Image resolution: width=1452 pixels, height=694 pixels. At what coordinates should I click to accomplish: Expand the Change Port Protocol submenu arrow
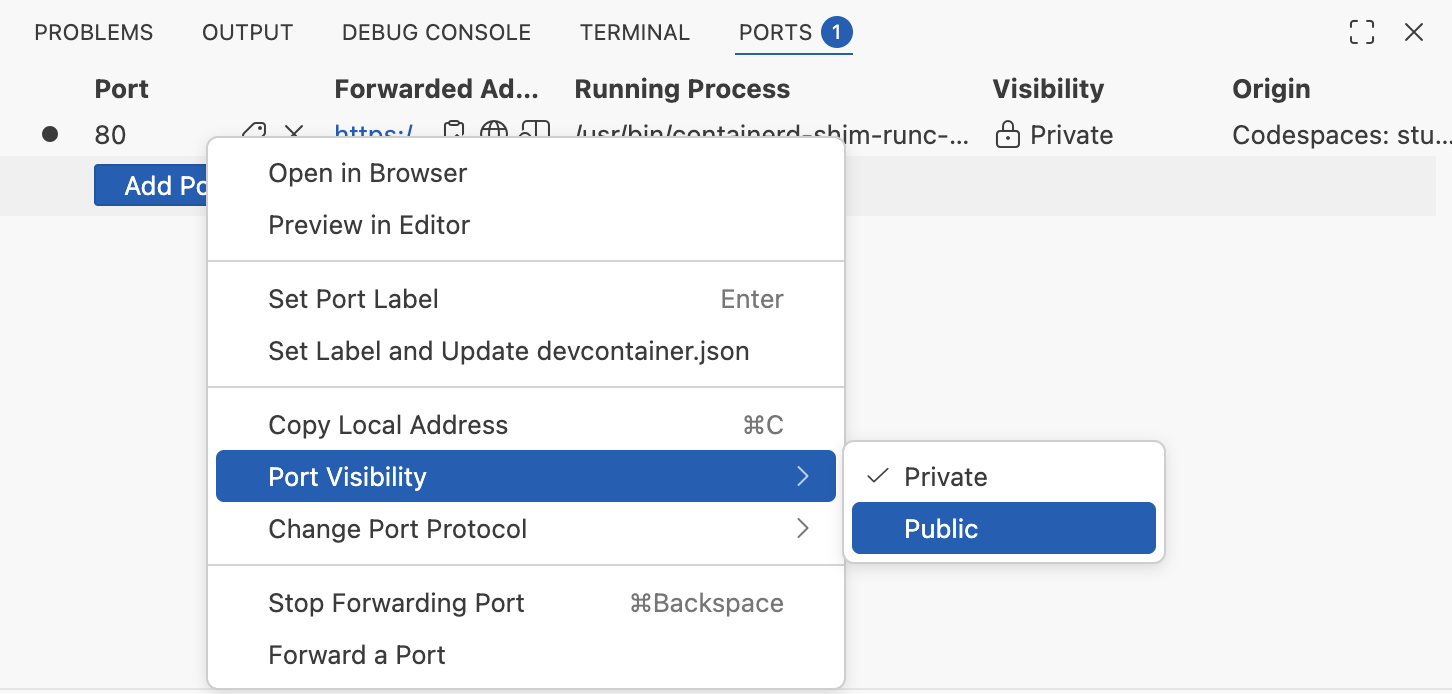click(x=802, y=529)
